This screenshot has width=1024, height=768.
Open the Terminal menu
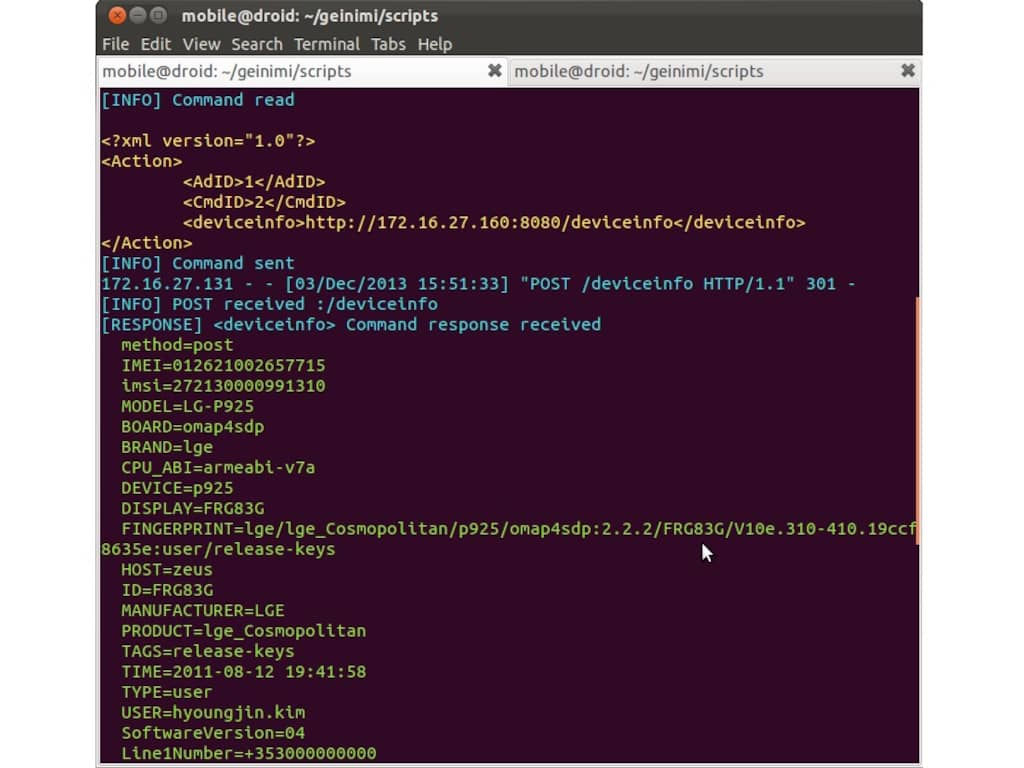click(x=327, y=44)
